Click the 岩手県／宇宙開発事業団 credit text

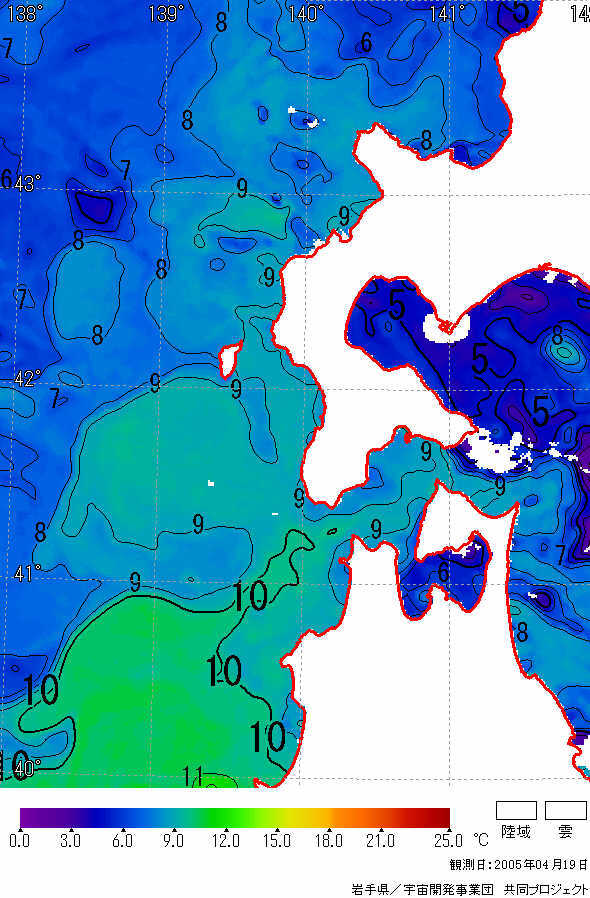coord(422,889)
